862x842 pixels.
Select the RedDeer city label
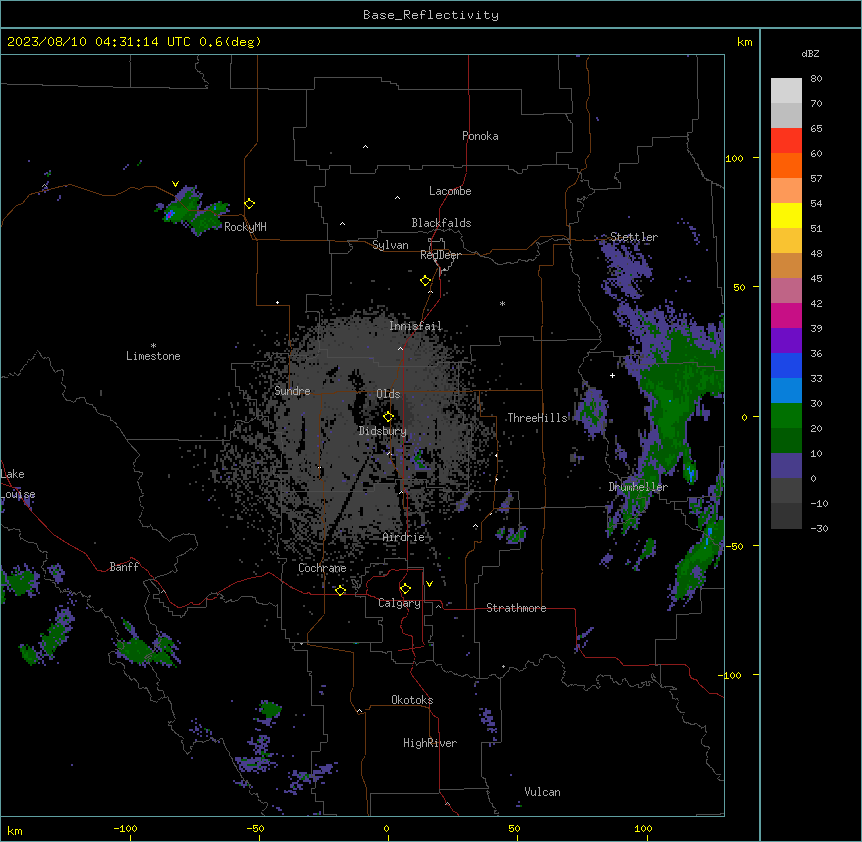(440, 255)
